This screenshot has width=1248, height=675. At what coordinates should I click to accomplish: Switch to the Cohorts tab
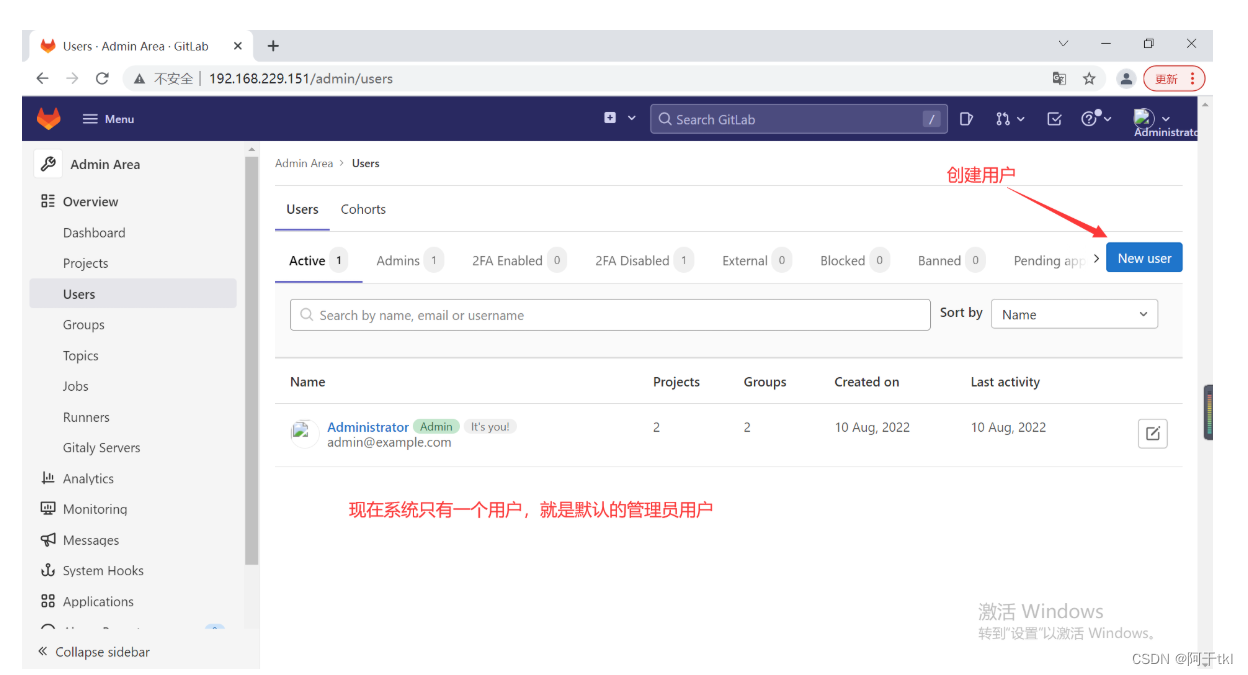point(362,209)
